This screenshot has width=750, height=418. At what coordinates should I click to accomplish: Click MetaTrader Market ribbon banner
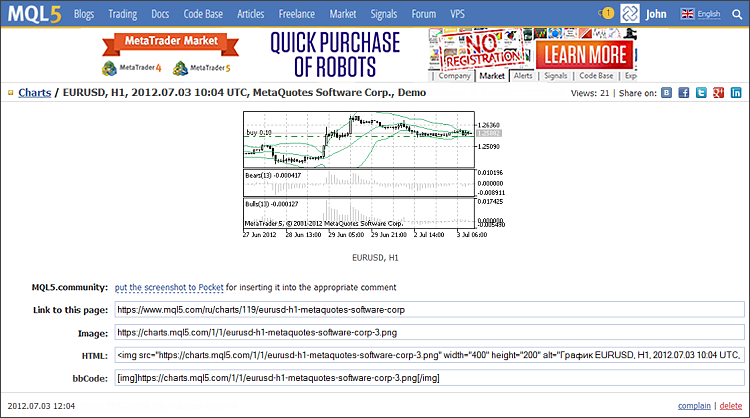[x=171, y=42]
